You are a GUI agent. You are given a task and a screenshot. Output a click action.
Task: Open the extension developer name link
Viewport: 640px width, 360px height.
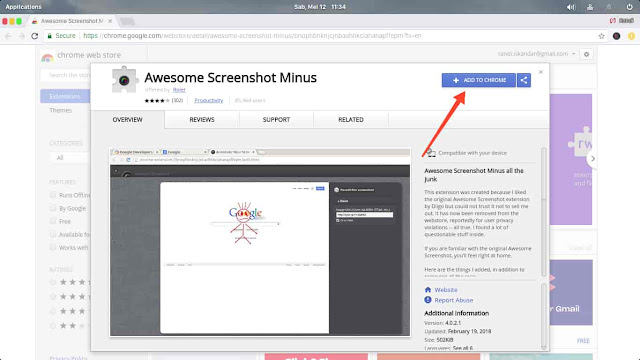point(179,90)
